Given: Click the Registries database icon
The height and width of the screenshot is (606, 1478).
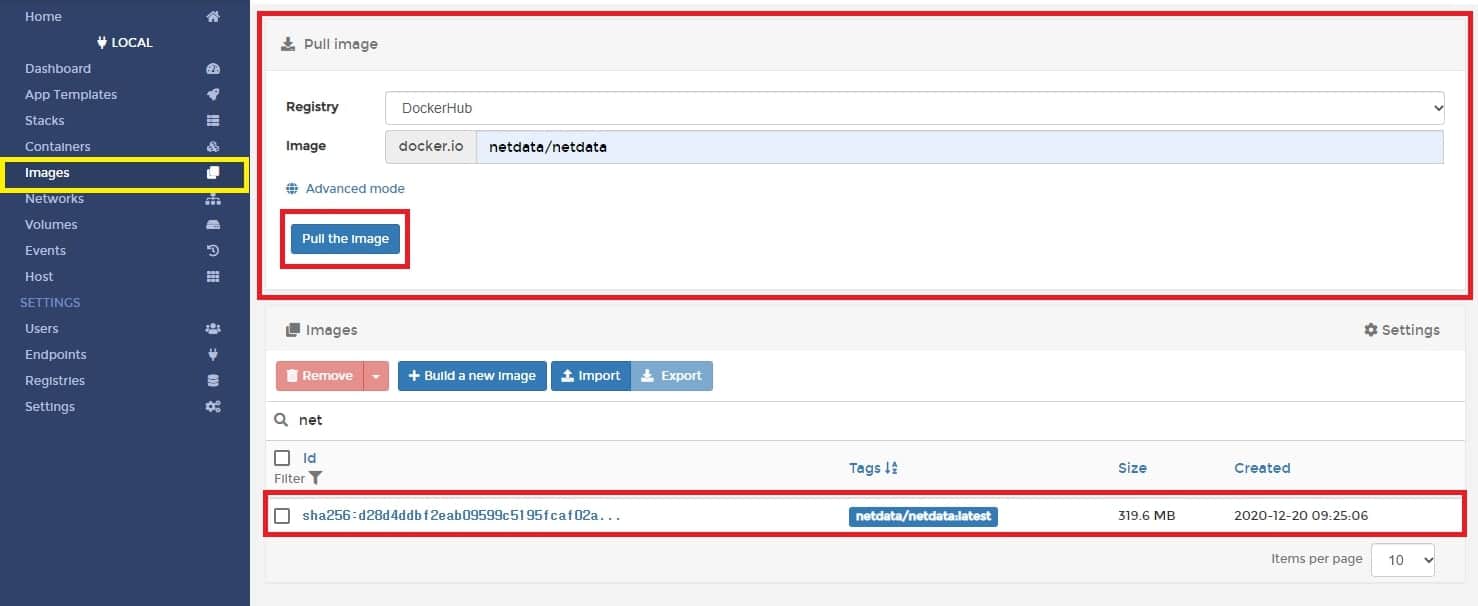Looking at the screenshot, I should (212, 381).
